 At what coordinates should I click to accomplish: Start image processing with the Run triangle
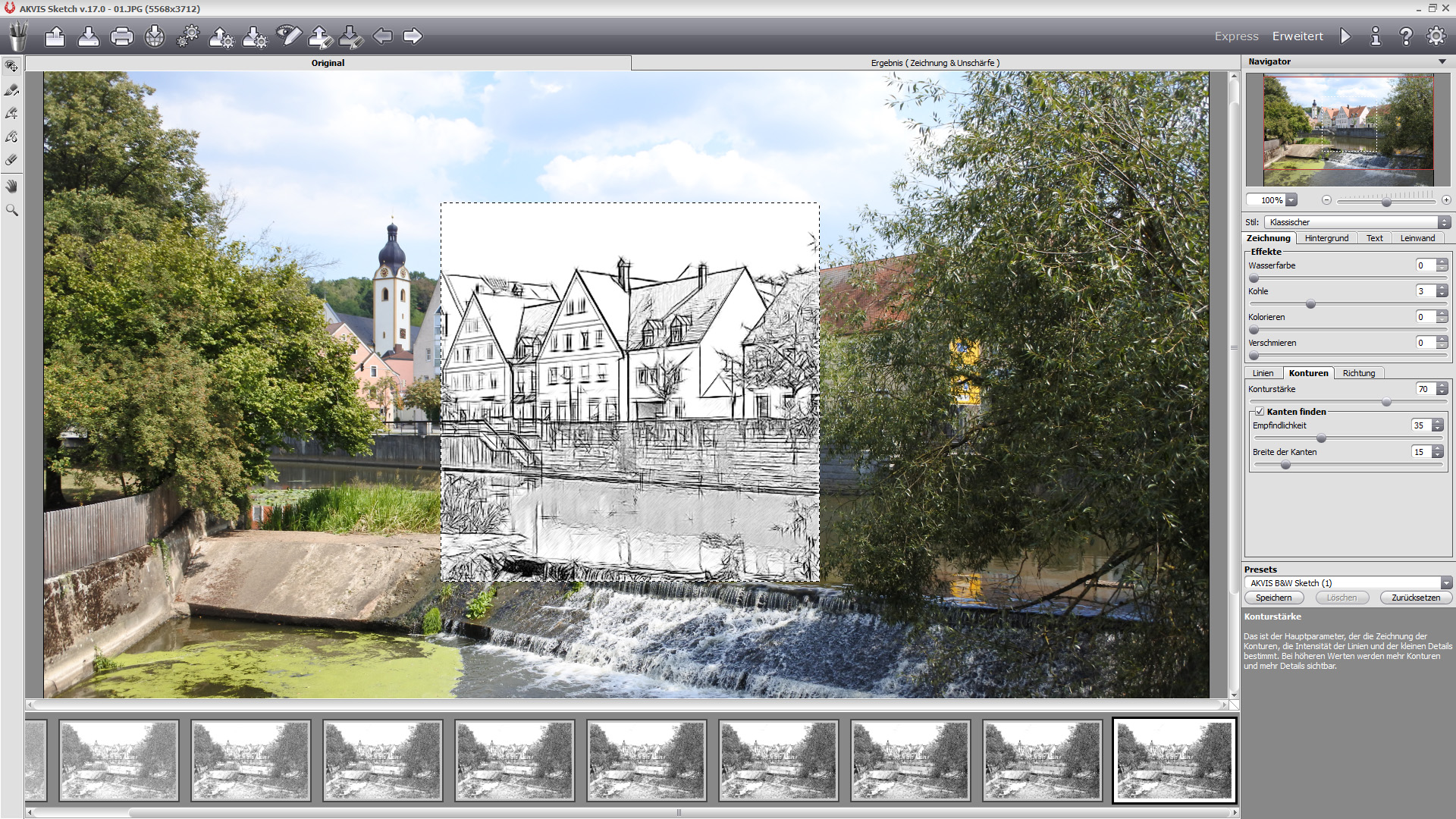[x=1345, y=36]
